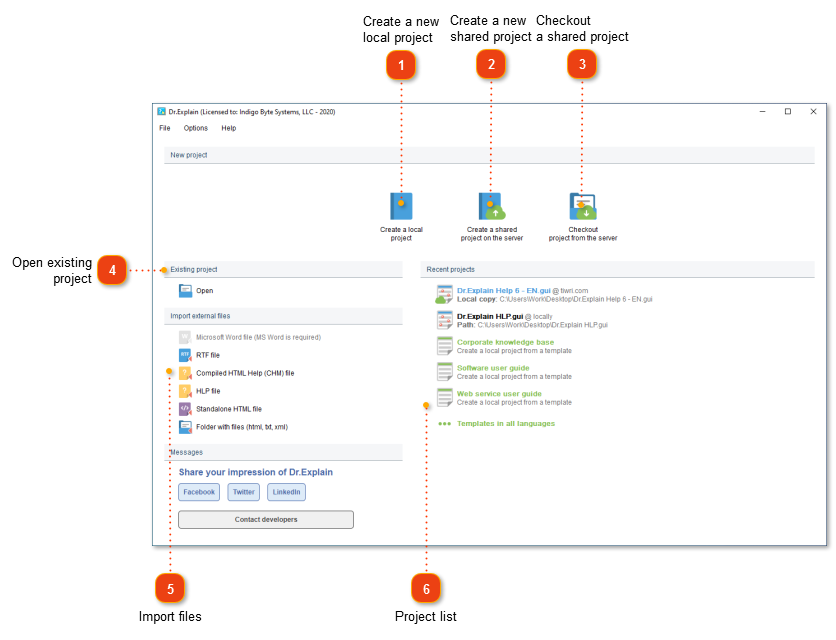The width and height of the screenshot is (836, 640).
Task: Open the Dr.Explain HLP.gui recent project
Action: (x=490, y=316)
